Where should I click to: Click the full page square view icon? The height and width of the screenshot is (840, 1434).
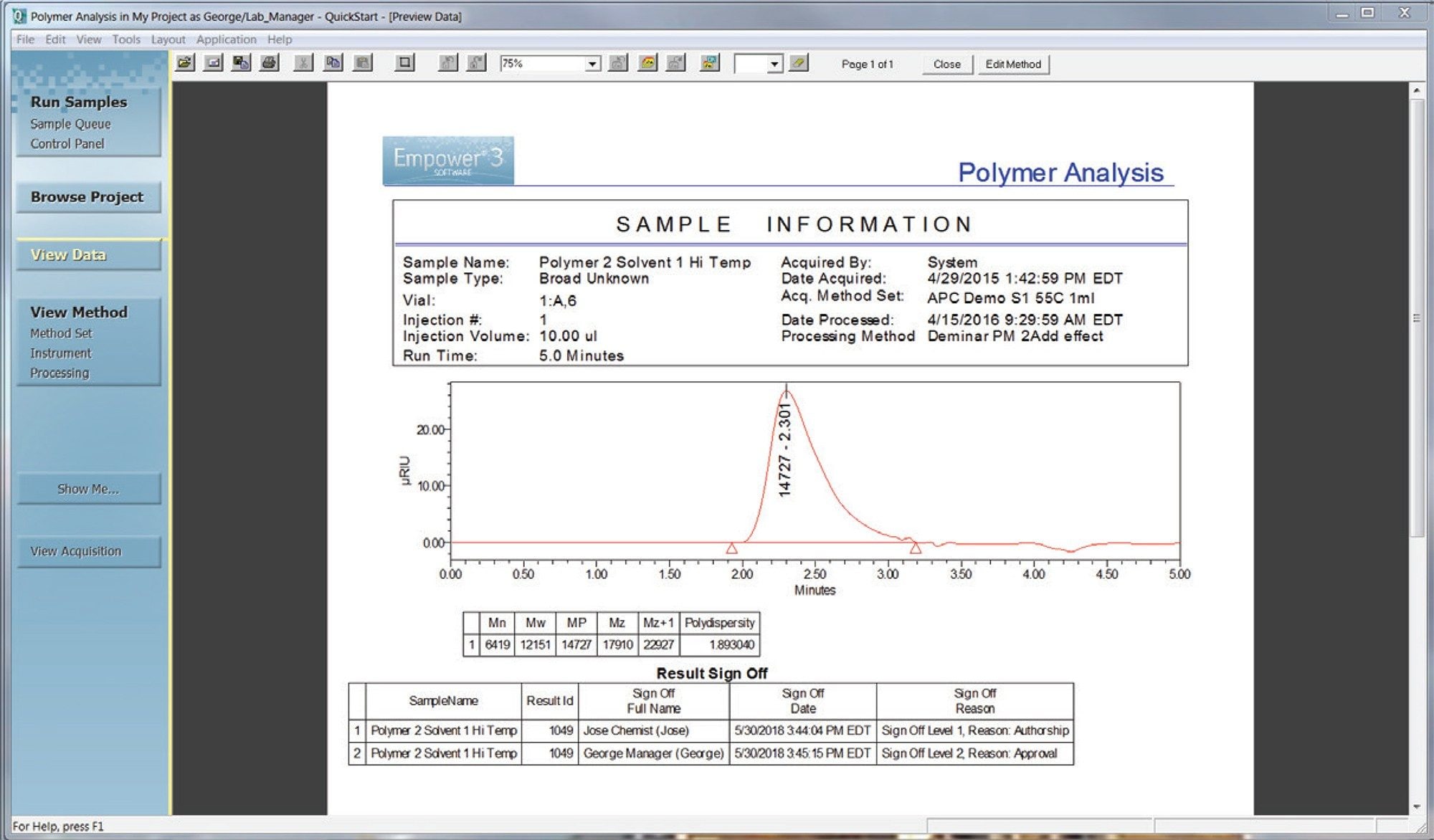404,63
